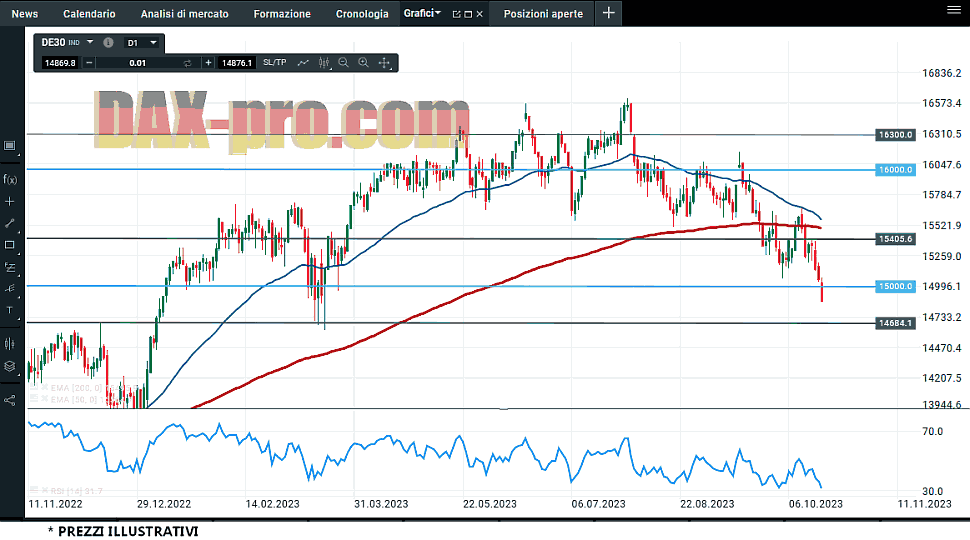Open chart style icon in left sidebar
This screenshot has width=970, height=540.
pos(10,344)
